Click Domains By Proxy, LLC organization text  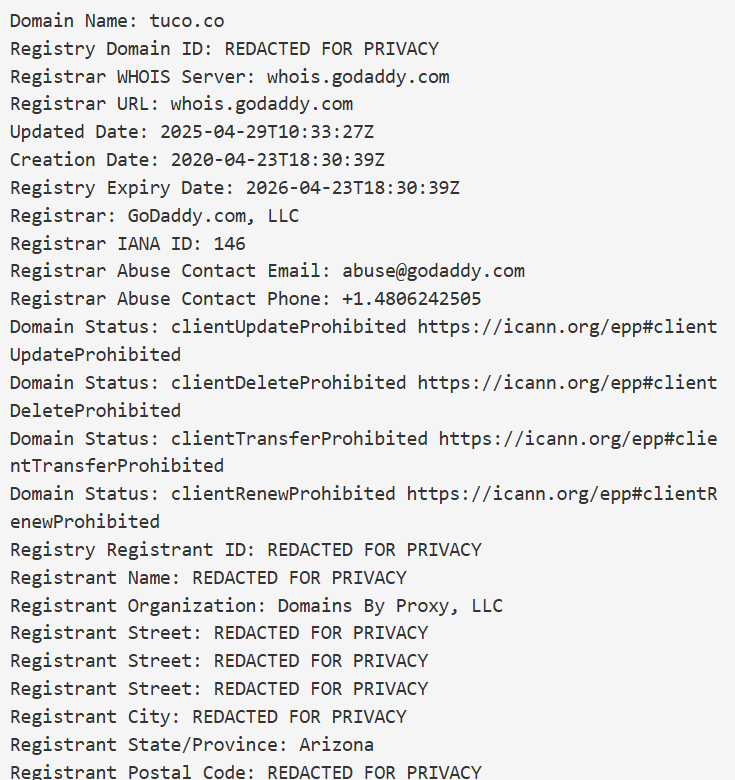point(390,606)
